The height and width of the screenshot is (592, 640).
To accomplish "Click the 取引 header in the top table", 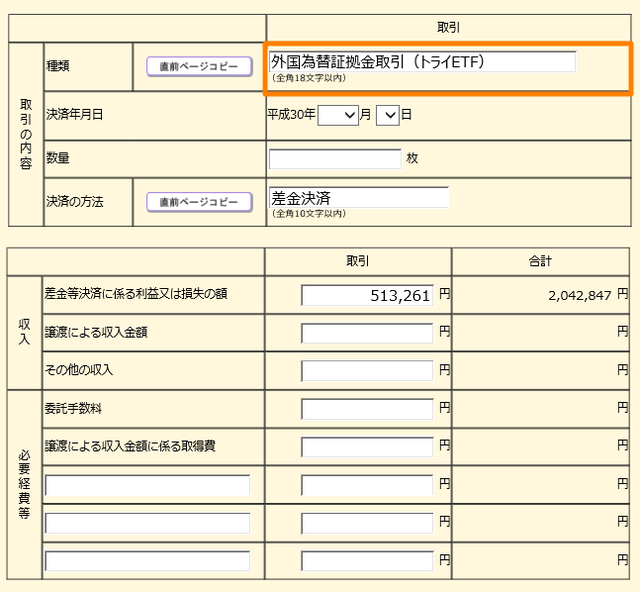I will [x=448, y=28].
